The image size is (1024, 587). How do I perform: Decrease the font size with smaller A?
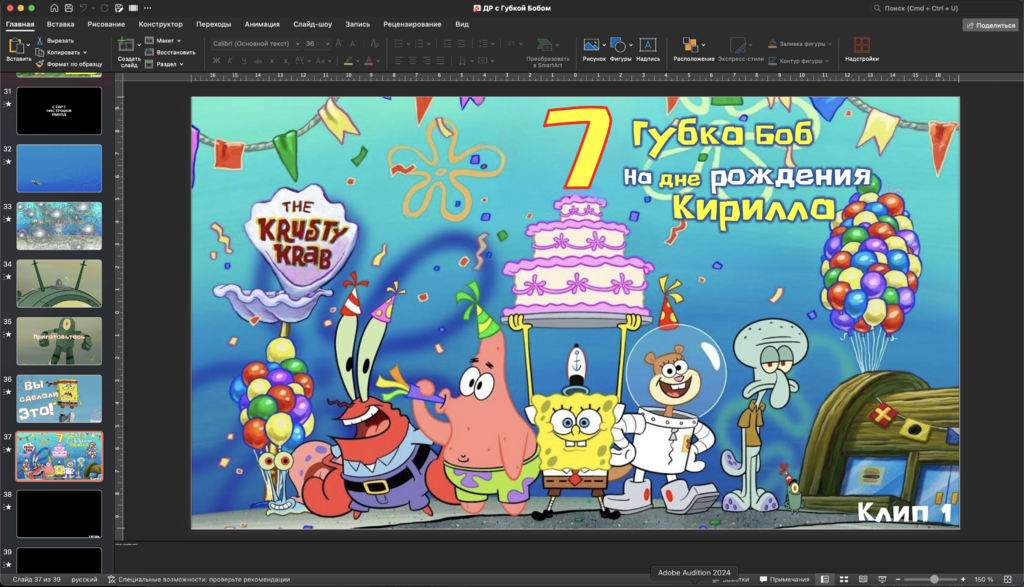pyautogui.click(x=353, y=44)
